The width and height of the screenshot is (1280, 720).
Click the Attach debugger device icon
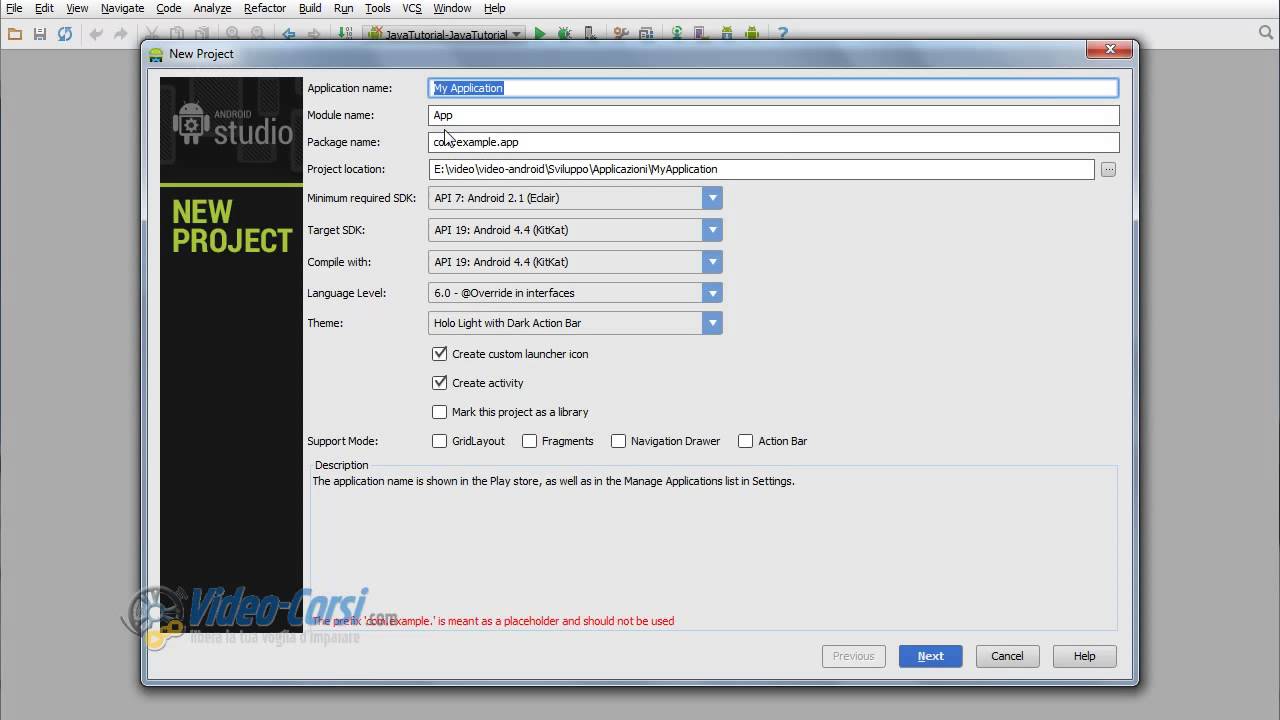(590, 33)
